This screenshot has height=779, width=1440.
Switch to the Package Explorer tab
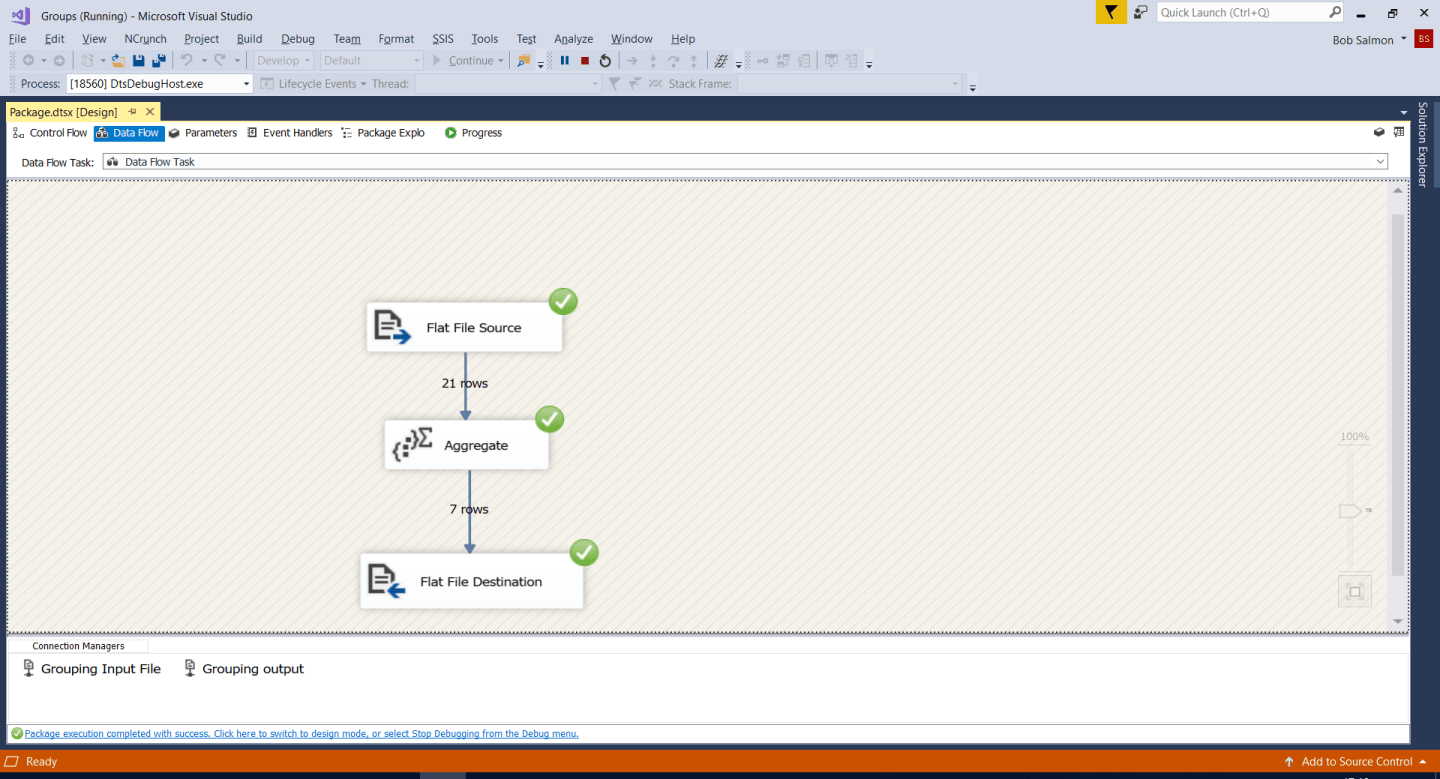tap(383, 132)
